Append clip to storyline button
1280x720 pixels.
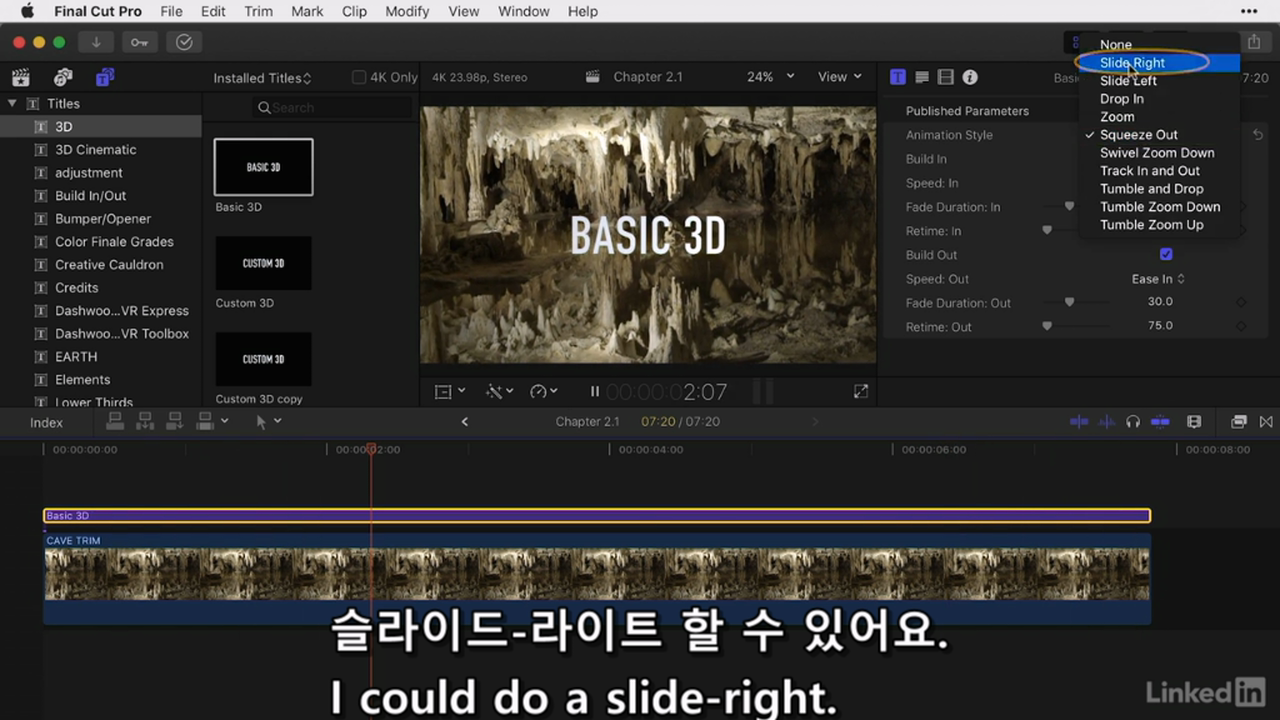point(175,421)
